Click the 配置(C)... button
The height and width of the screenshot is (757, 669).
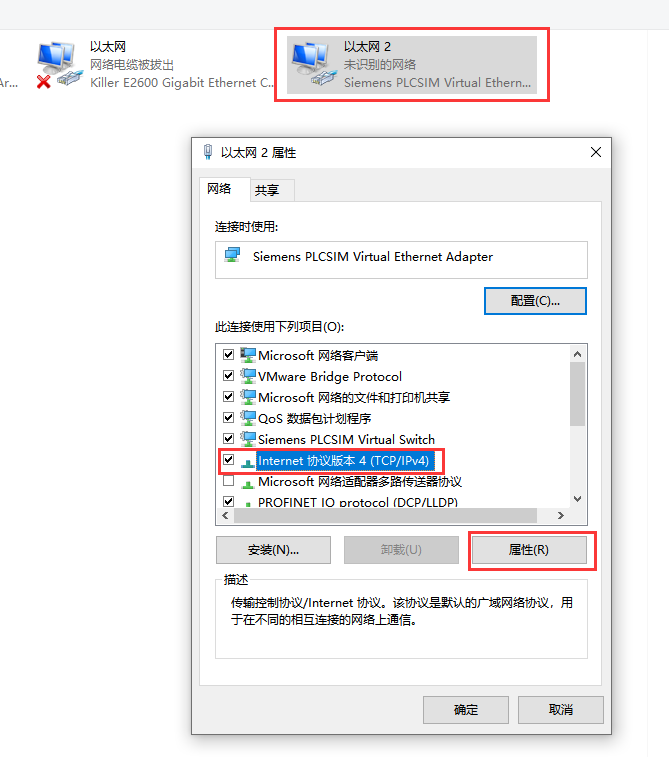pyautogui.click(x=535, y=301)
